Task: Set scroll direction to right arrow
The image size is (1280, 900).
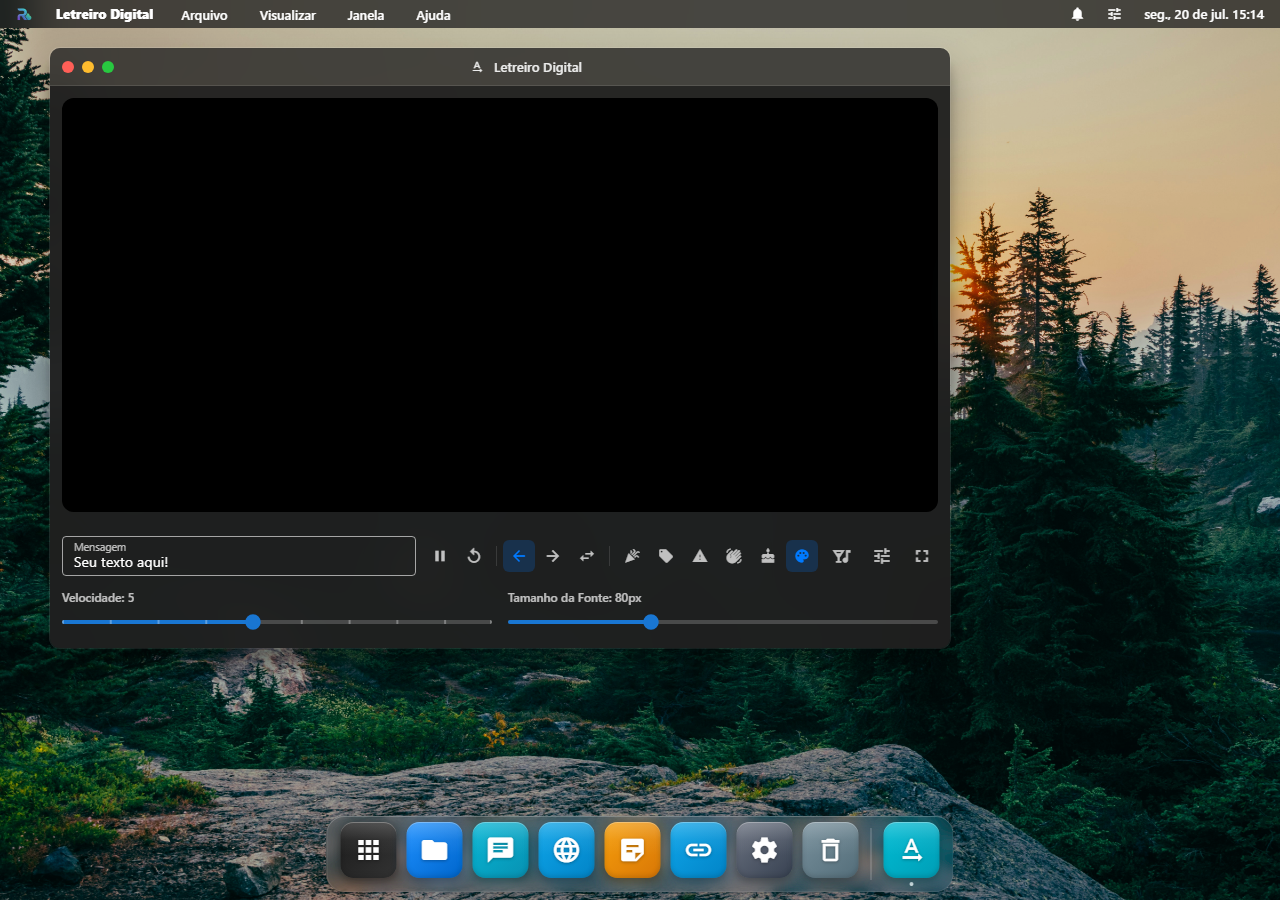Action: [x=553, y=556]
